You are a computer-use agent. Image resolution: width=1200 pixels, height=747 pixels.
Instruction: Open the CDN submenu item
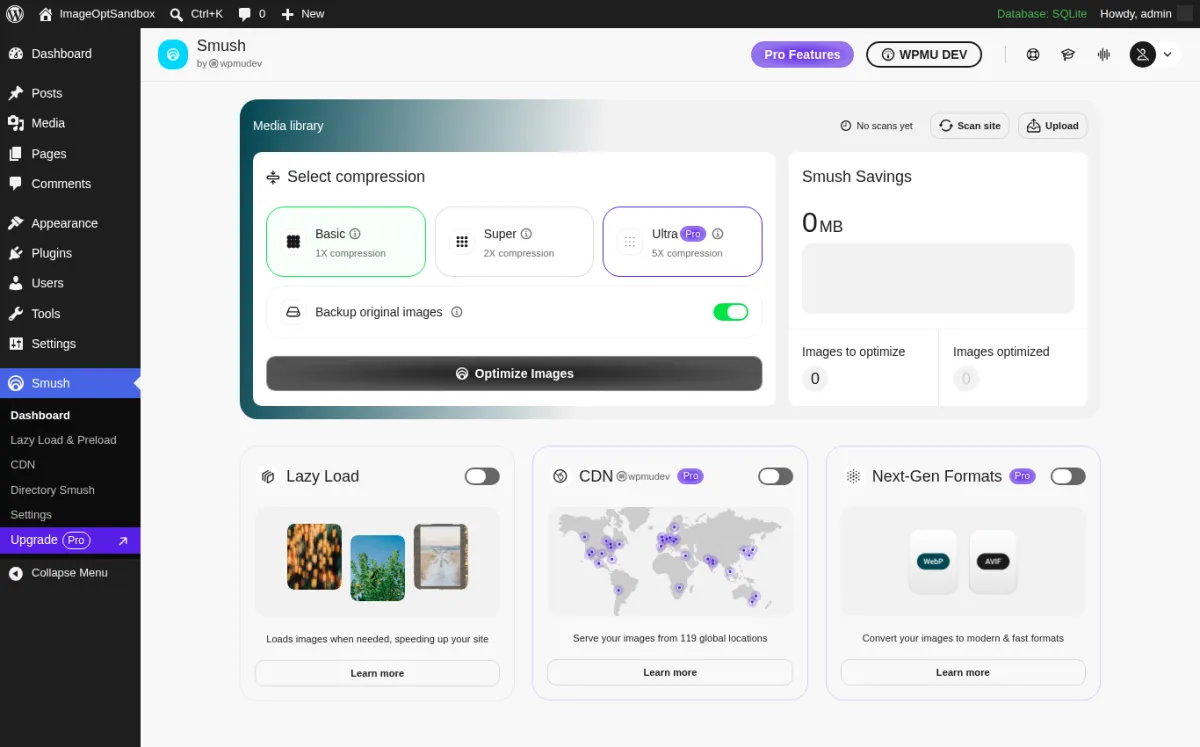tap(23, 465)
